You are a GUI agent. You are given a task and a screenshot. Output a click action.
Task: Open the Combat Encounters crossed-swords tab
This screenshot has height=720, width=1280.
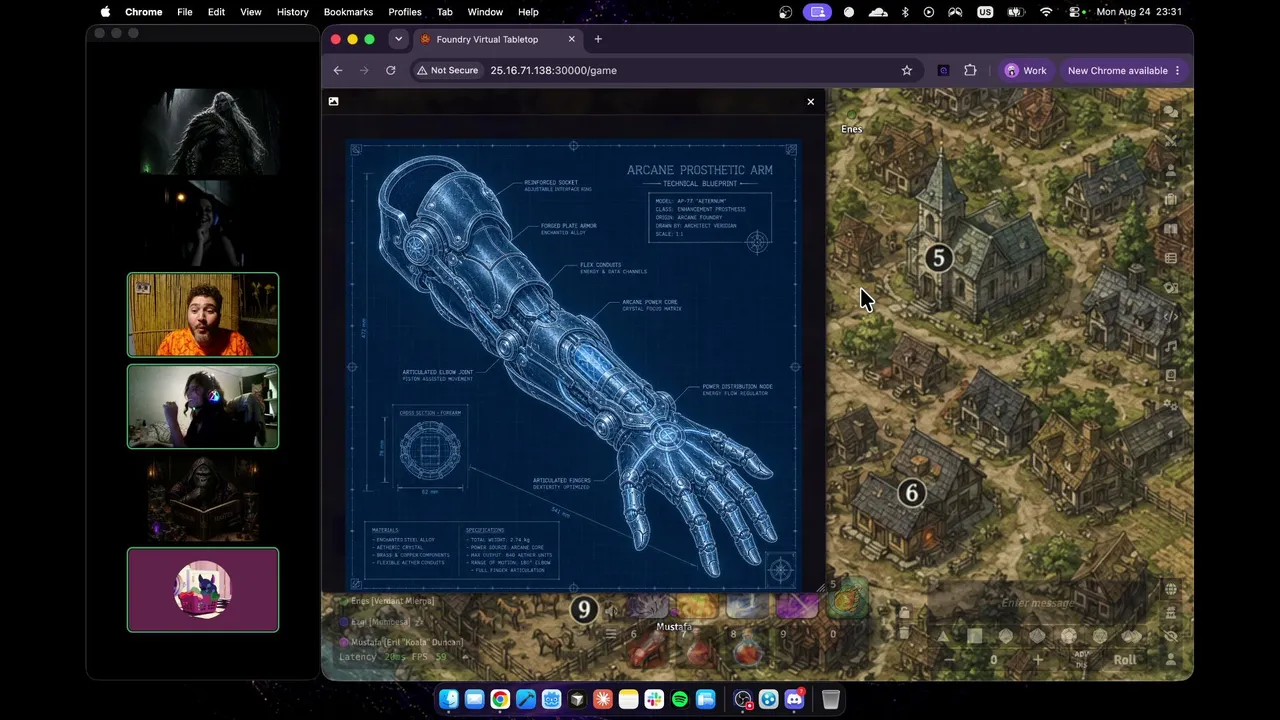click(1171, 141)
